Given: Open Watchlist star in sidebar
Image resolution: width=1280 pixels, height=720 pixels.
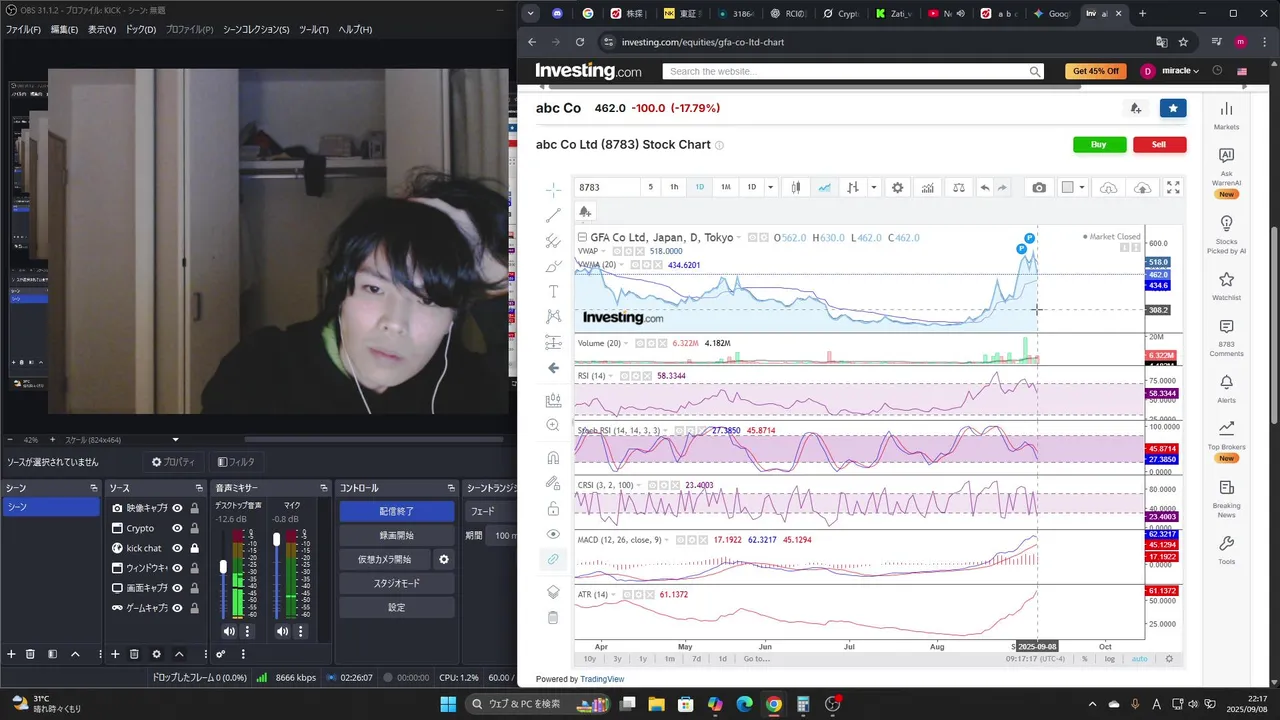Looking at the screenshot, I should point(1226,285).
